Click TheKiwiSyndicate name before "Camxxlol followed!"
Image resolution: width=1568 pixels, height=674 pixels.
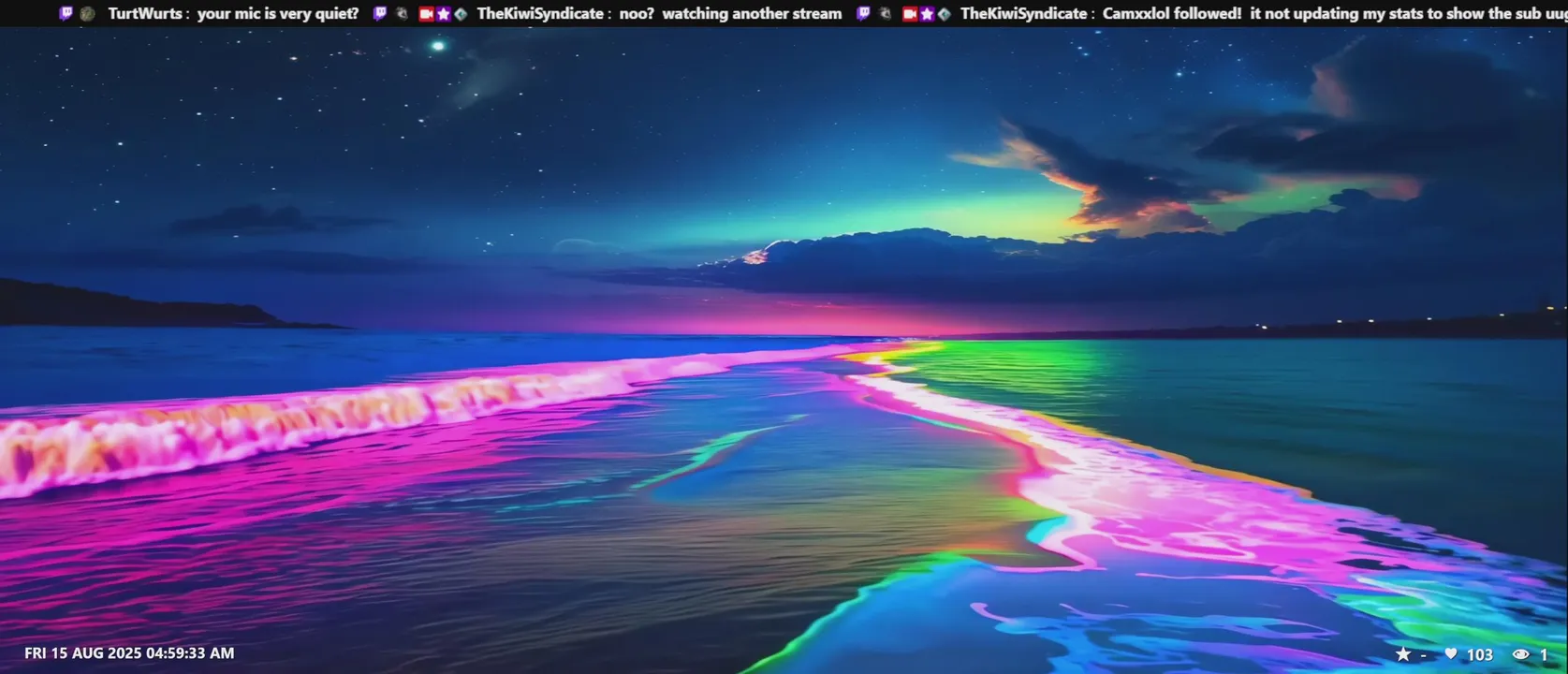(1024, 14)
